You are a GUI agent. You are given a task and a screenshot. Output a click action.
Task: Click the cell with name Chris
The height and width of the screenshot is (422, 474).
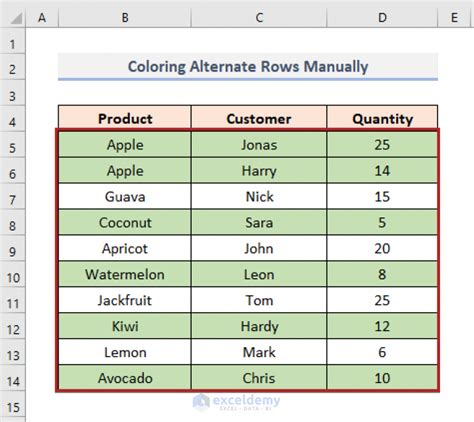pos(259,378)
